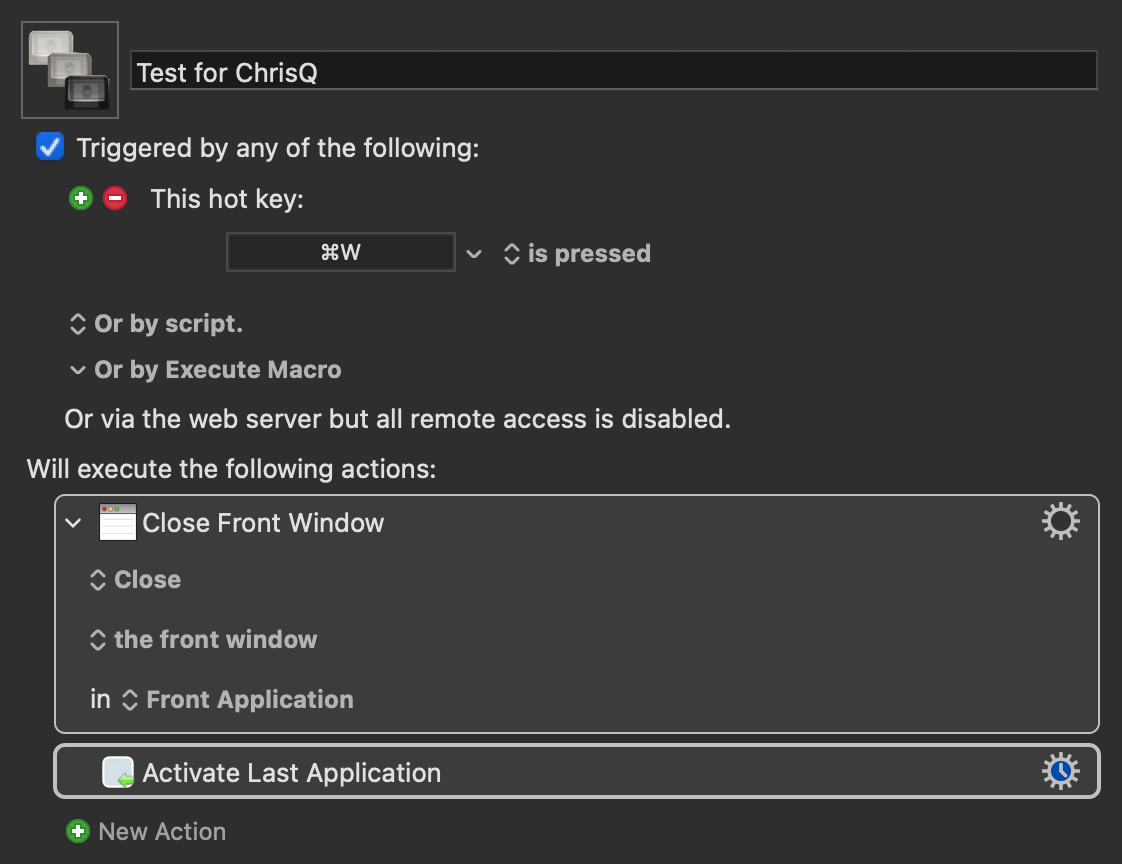Change the 'Close' operation popup
Viewport: 1122px width, 864px height.
click(136, 580)
